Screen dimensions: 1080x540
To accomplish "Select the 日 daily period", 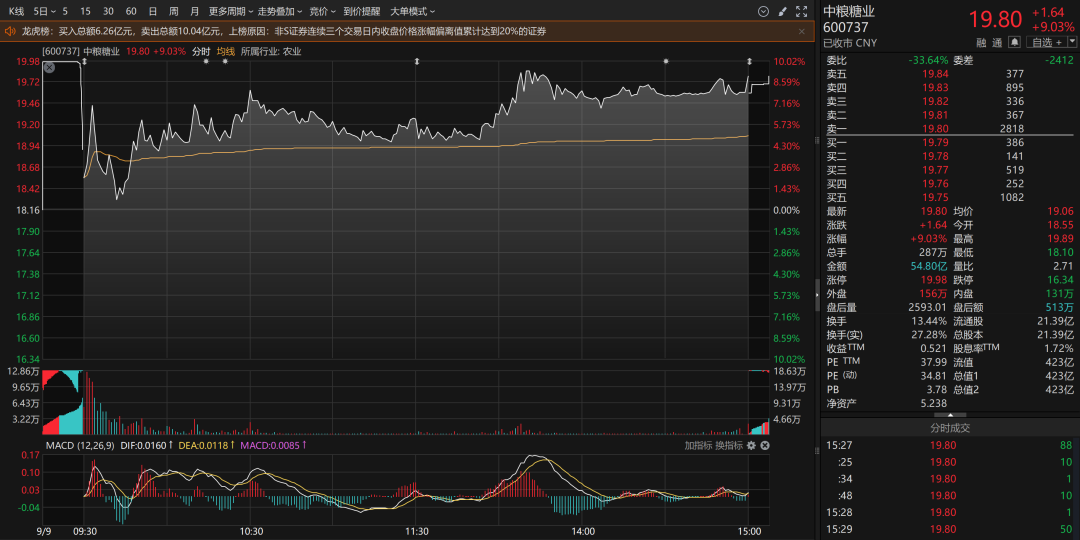I will coord(152,12).
